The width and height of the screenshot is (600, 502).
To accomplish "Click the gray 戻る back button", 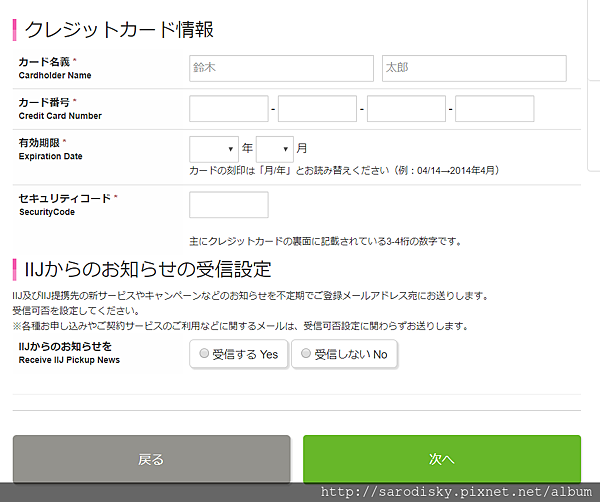I will pyautogui.click(x=152, y=459).
